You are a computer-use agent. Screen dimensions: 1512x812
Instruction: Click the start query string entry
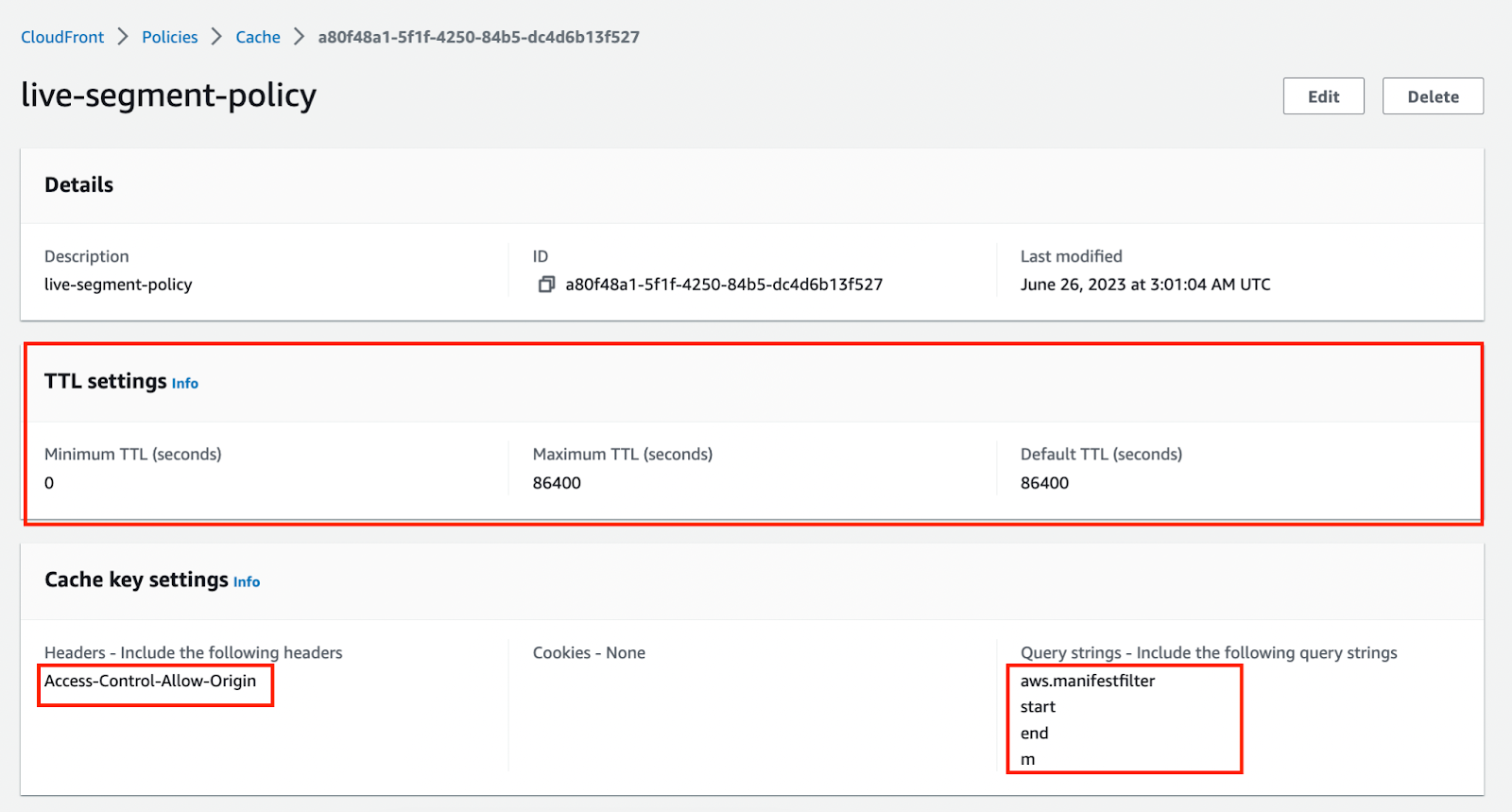[1038, 707]
